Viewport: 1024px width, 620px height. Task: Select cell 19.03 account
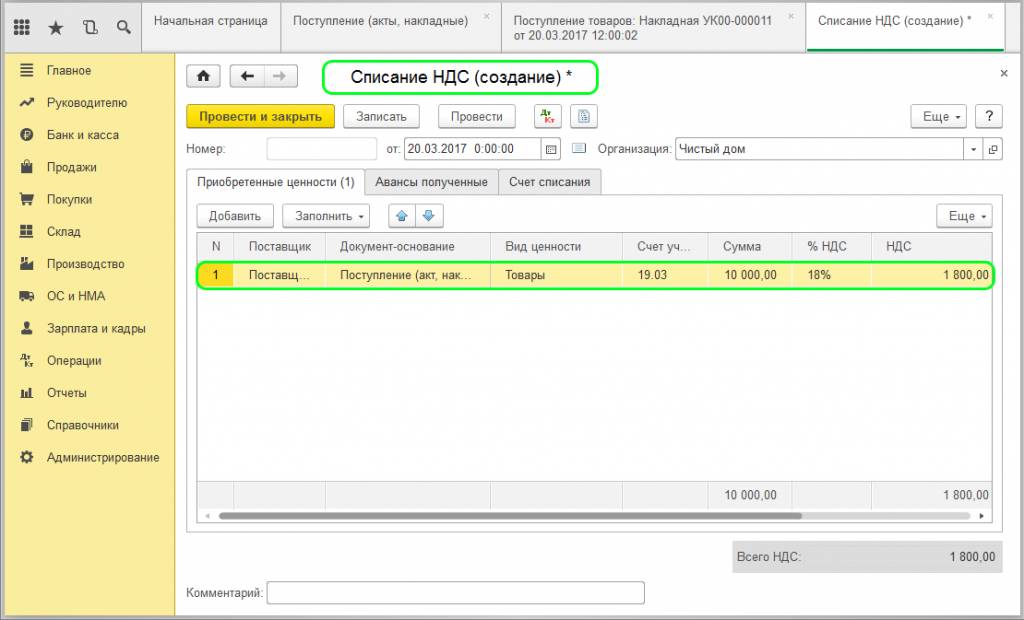point(665,275)
